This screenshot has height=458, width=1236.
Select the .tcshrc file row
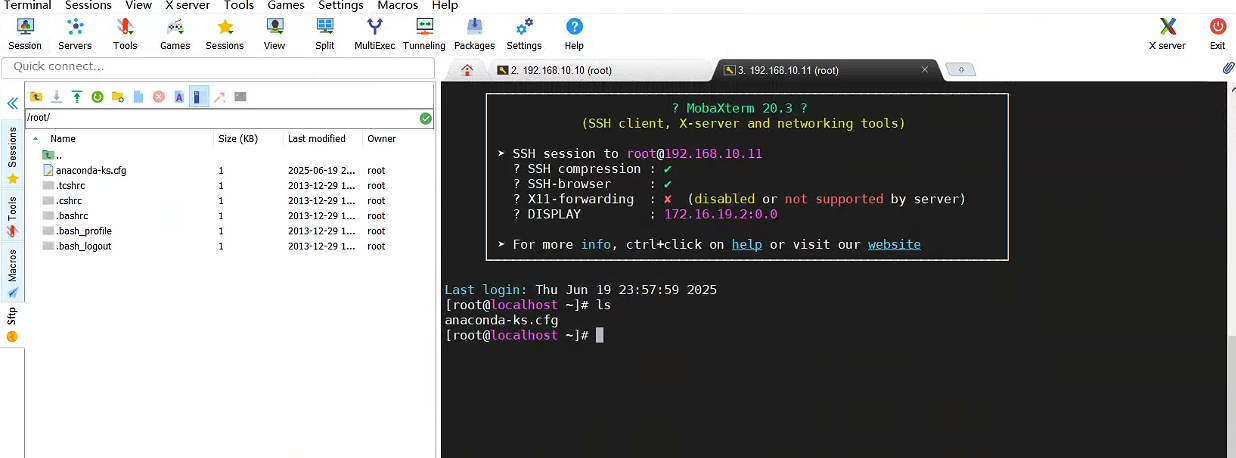click(230, 185)
